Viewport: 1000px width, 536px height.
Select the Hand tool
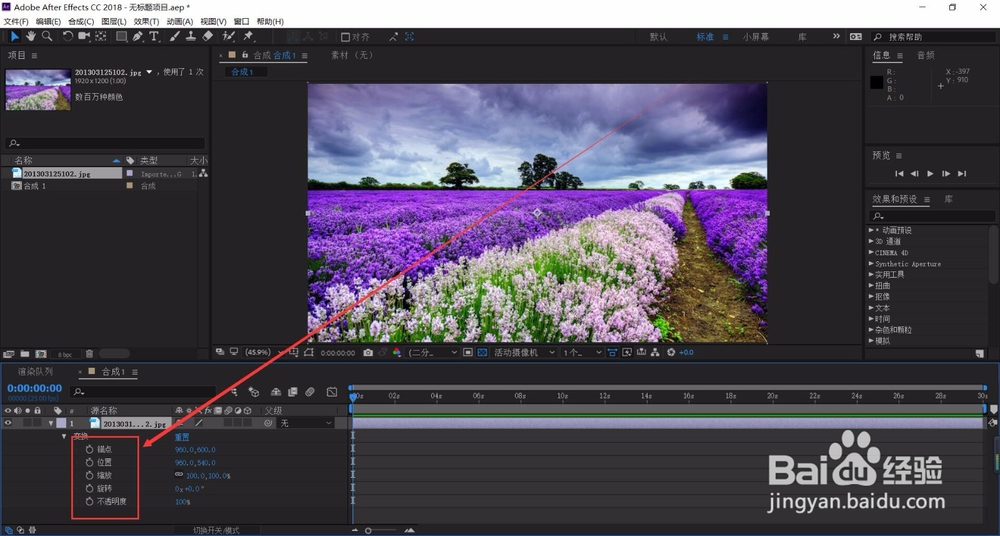click(x=31, y=36)
